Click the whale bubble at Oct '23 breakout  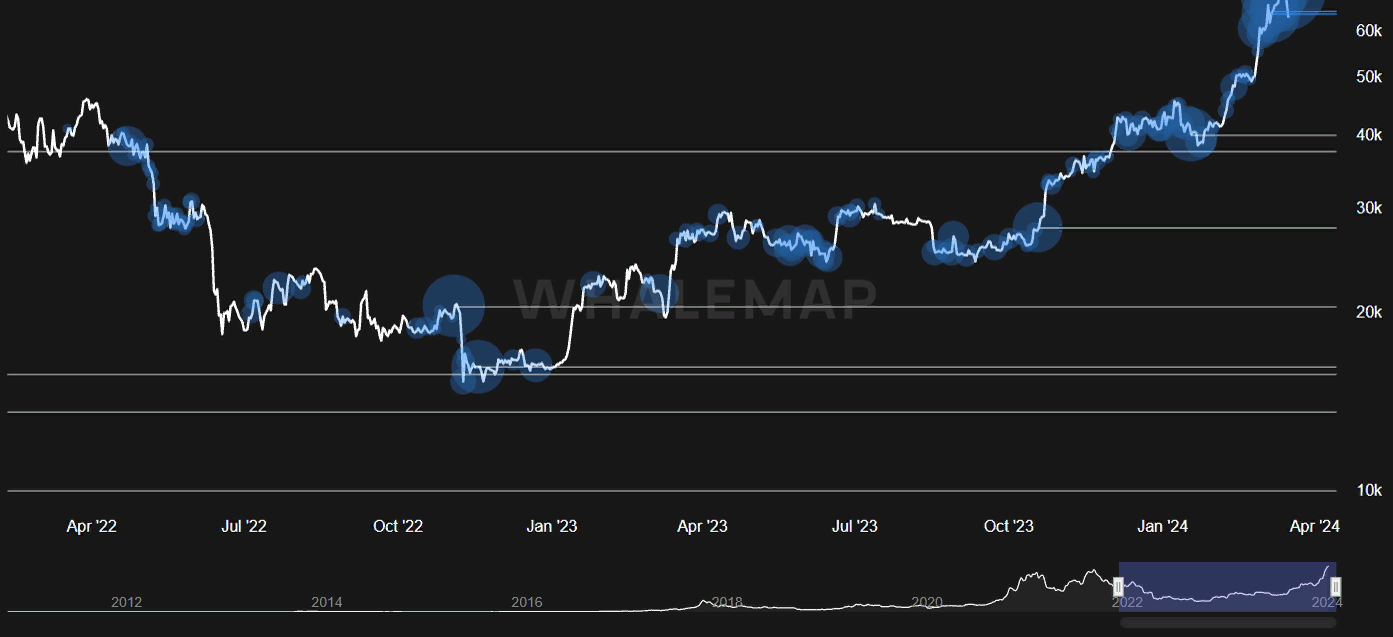1037,226
